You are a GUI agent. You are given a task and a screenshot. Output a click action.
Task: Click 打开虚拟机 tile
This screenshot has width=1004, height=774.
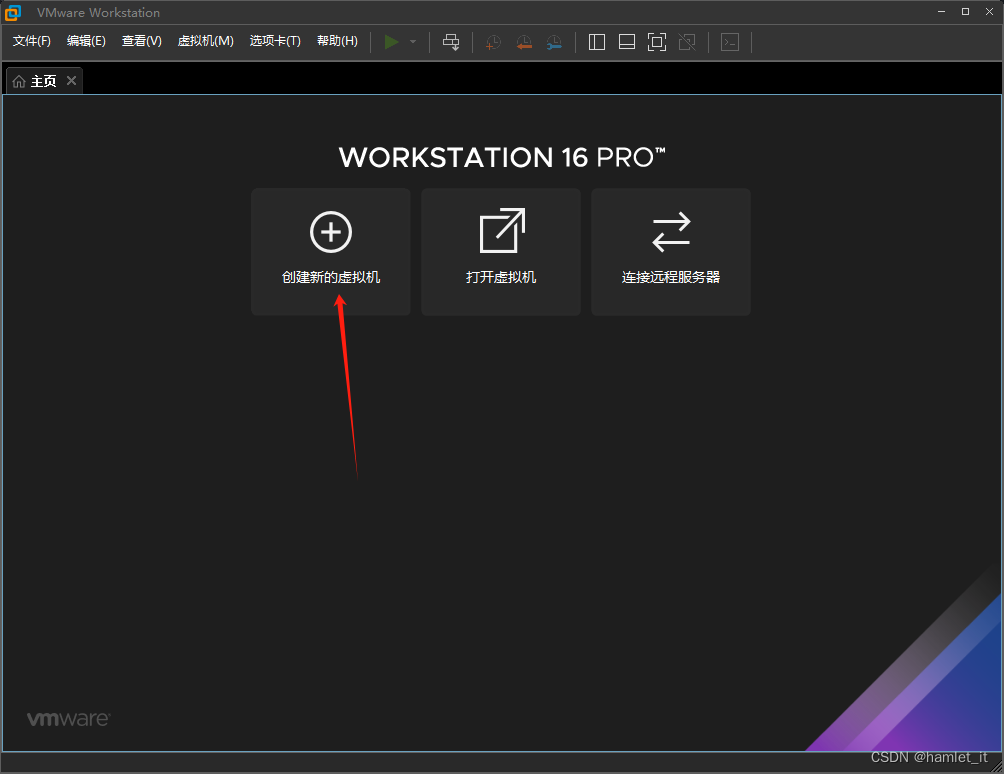tap(501, 252)
